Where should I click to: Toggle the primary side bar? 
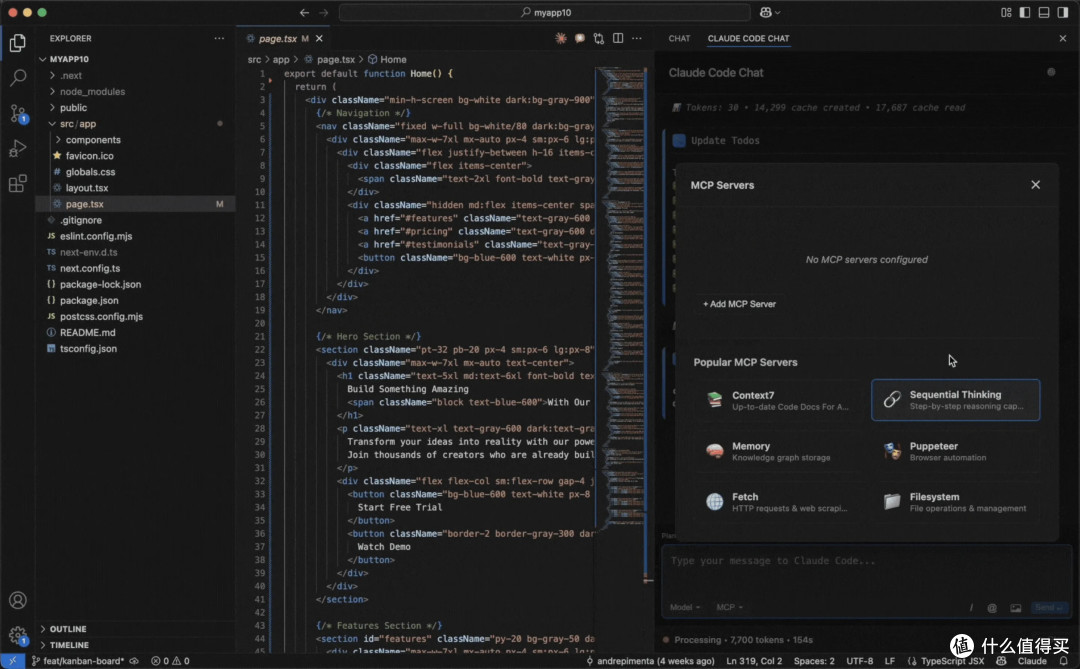1025,12
